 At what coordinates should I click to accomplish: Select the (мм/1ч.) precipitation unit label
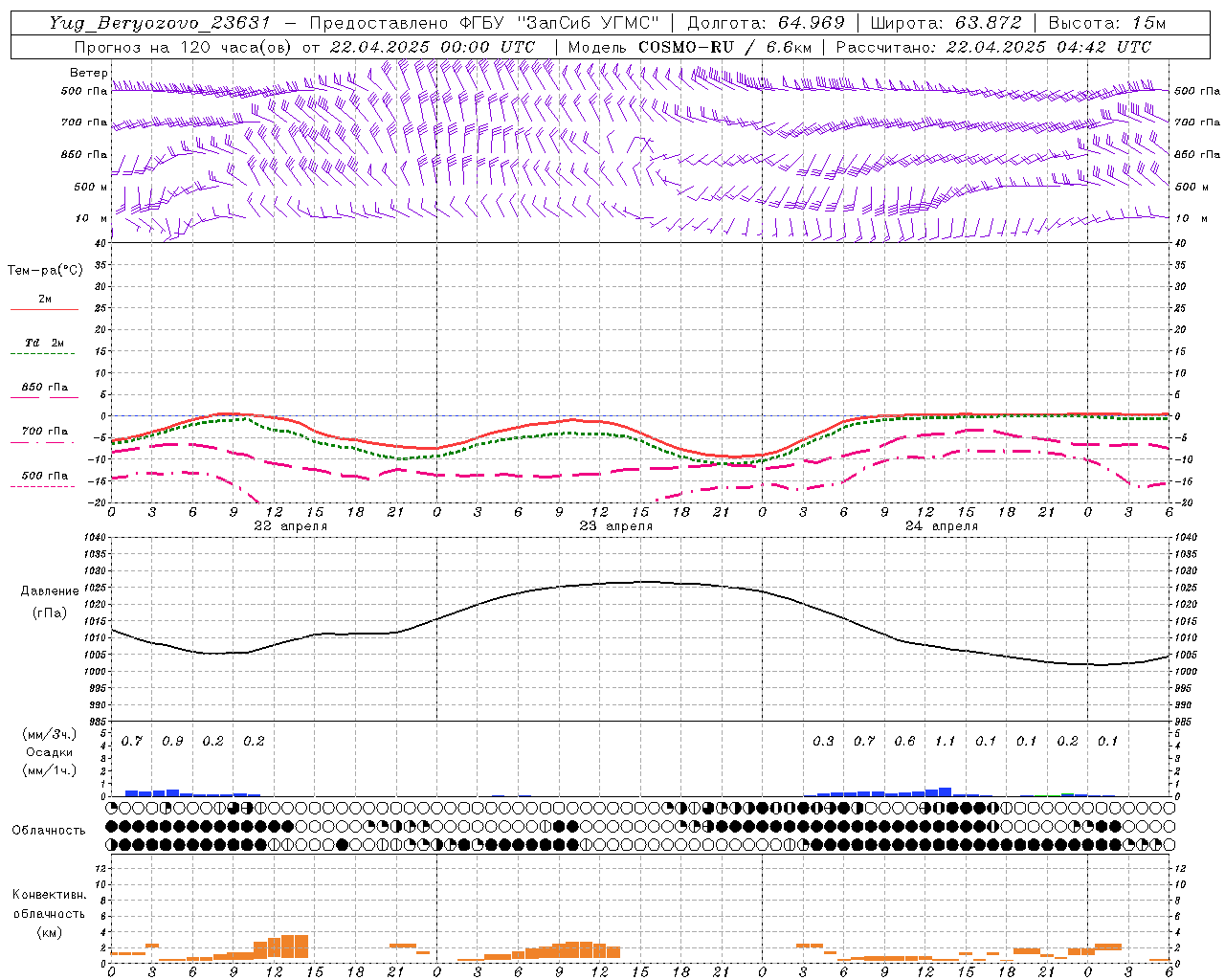[50, 770]
